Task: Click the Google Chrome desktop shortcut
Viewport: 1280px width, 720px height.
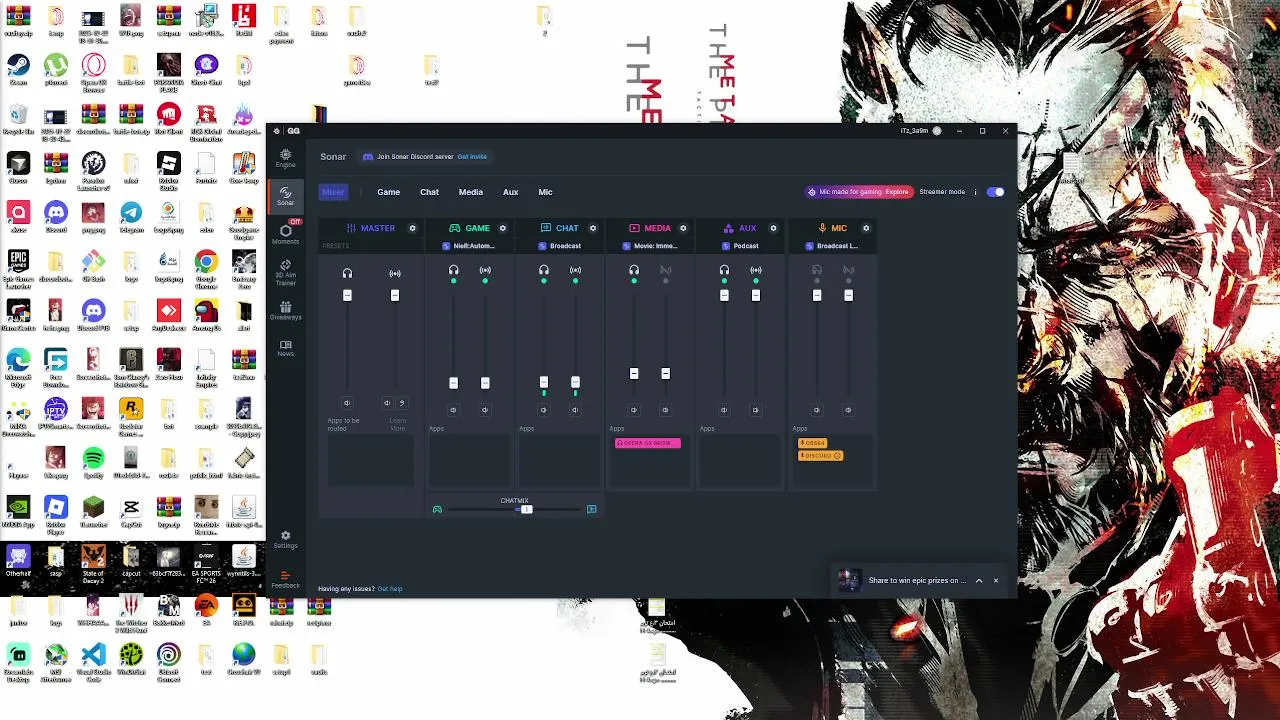Action: point(206,264)
